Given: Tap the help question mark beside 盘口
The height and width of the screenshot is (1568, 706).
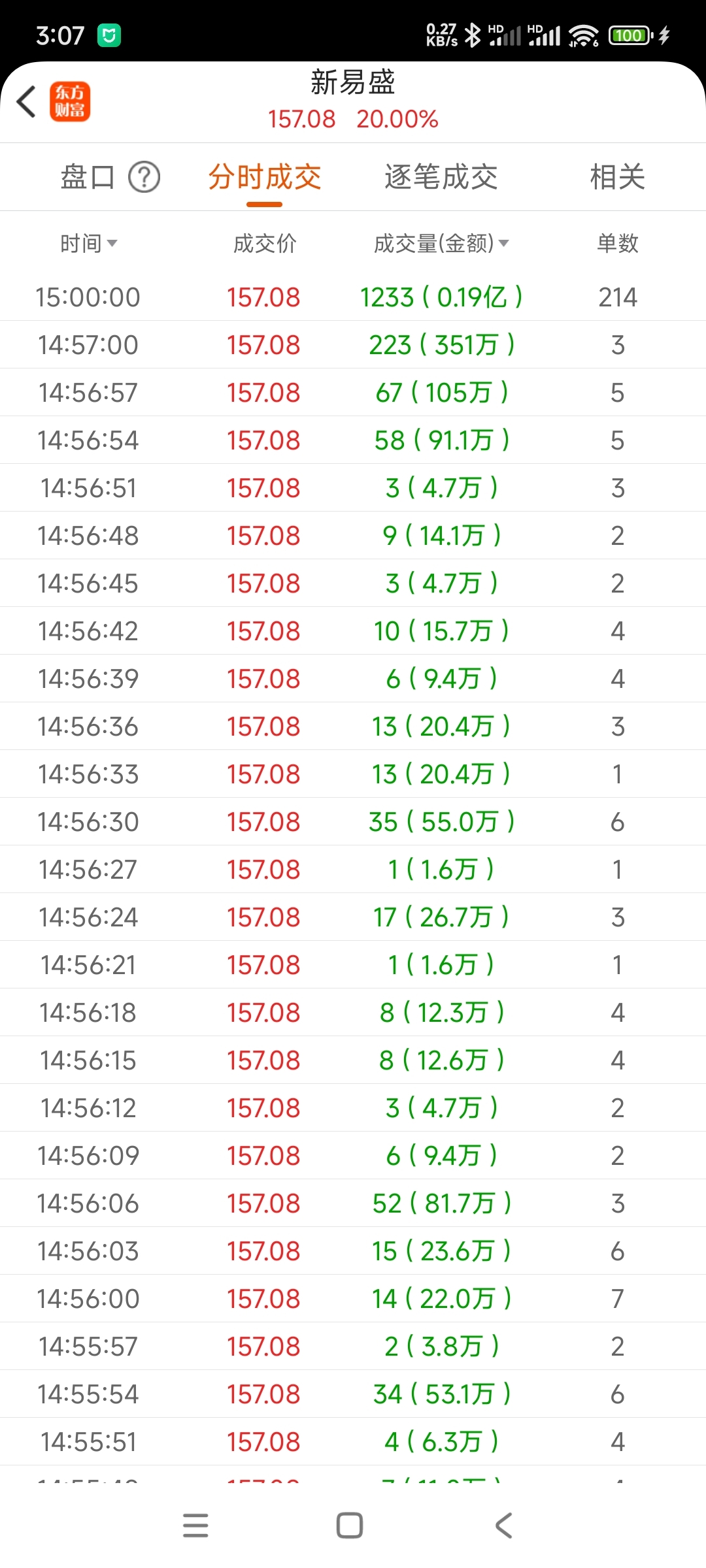Looking at the screenshot, I should pos(144,177).
